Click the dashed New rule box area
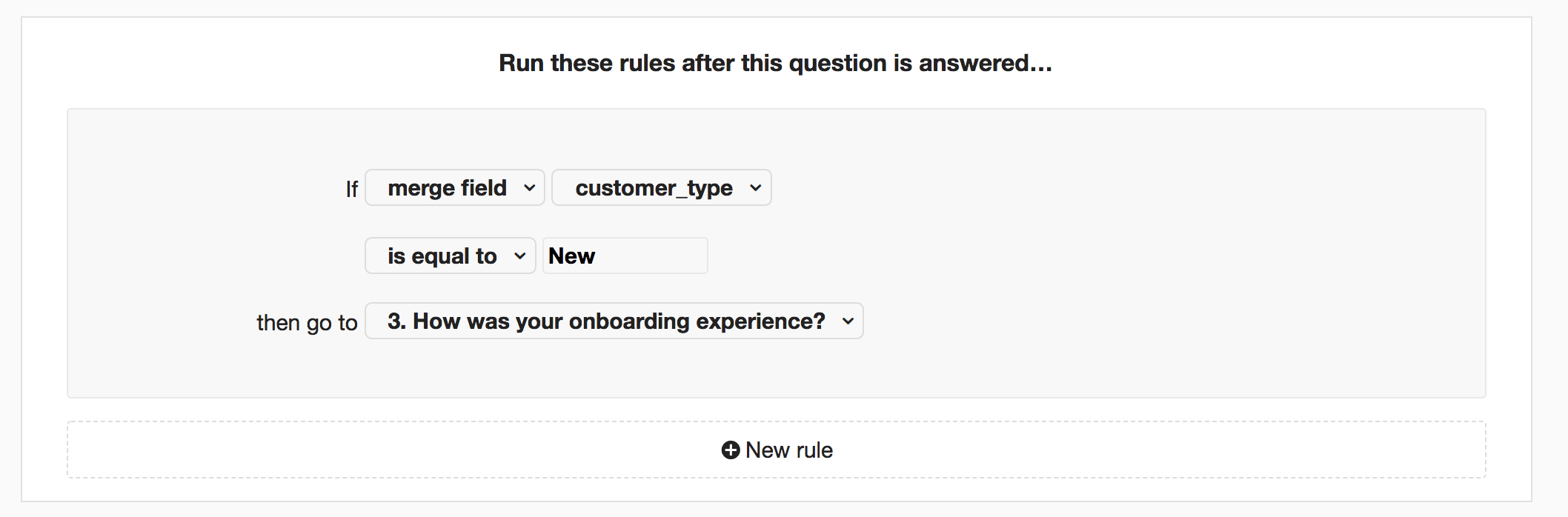The height and width of the screenshot is (517, 1568). point(777,450)
